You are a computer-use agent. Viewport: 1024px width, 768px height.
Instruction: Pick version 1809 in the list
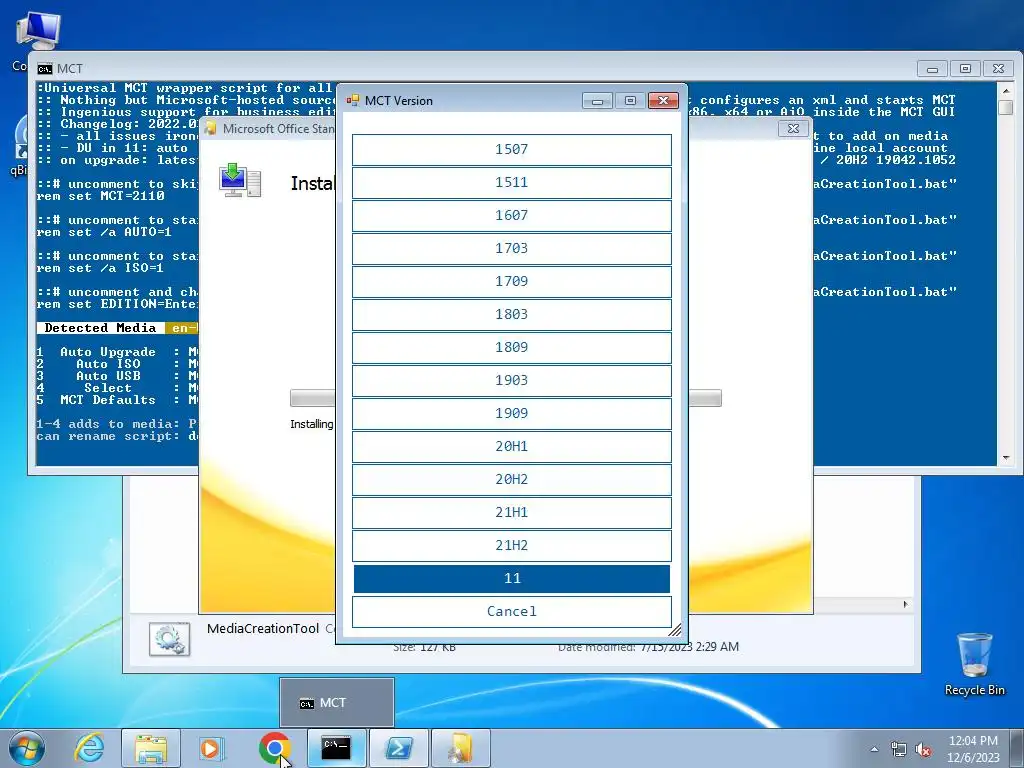pos(511,347)
